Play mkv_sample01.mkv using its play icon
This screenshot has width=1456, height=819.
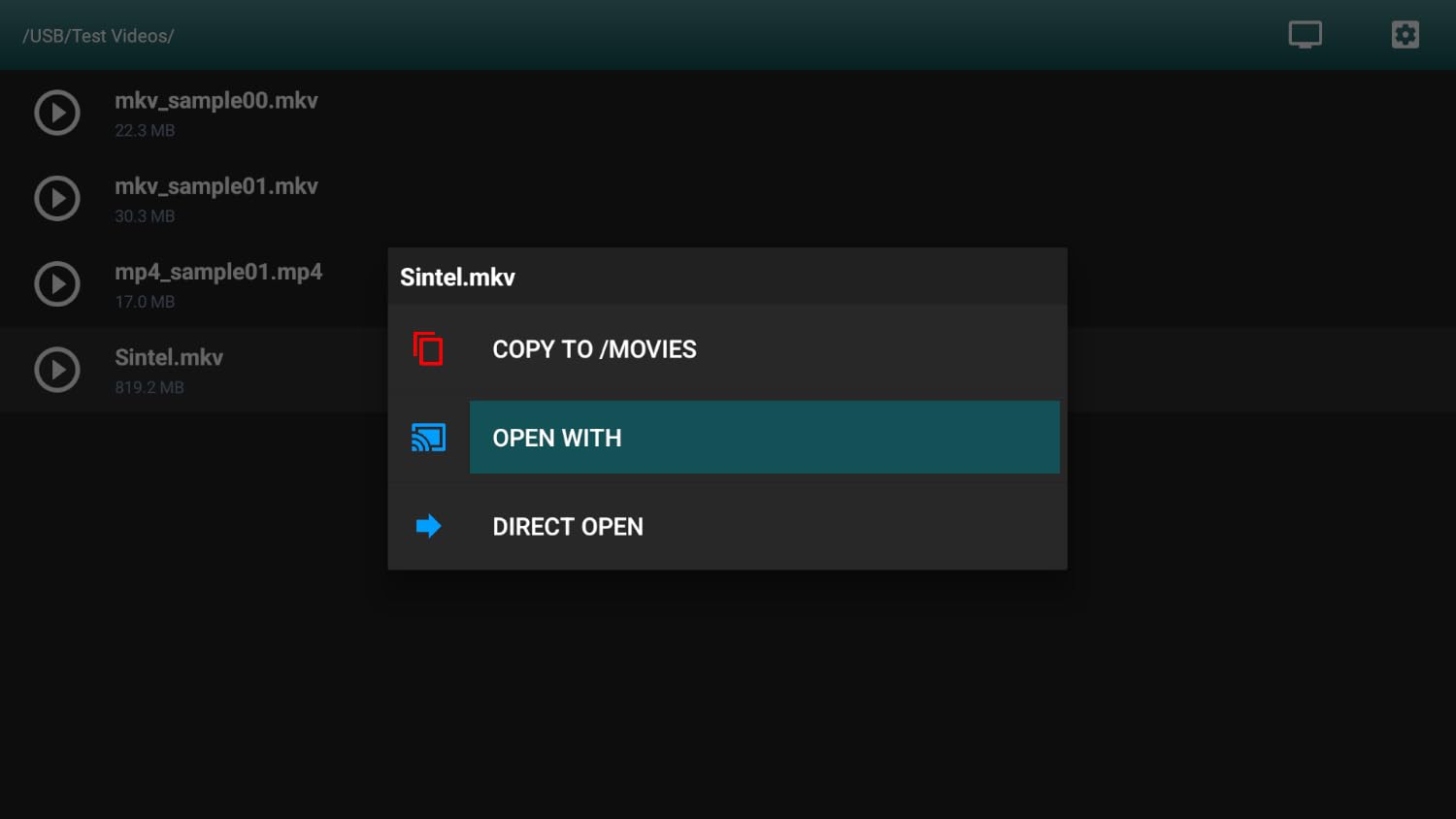tap(57, 198)
